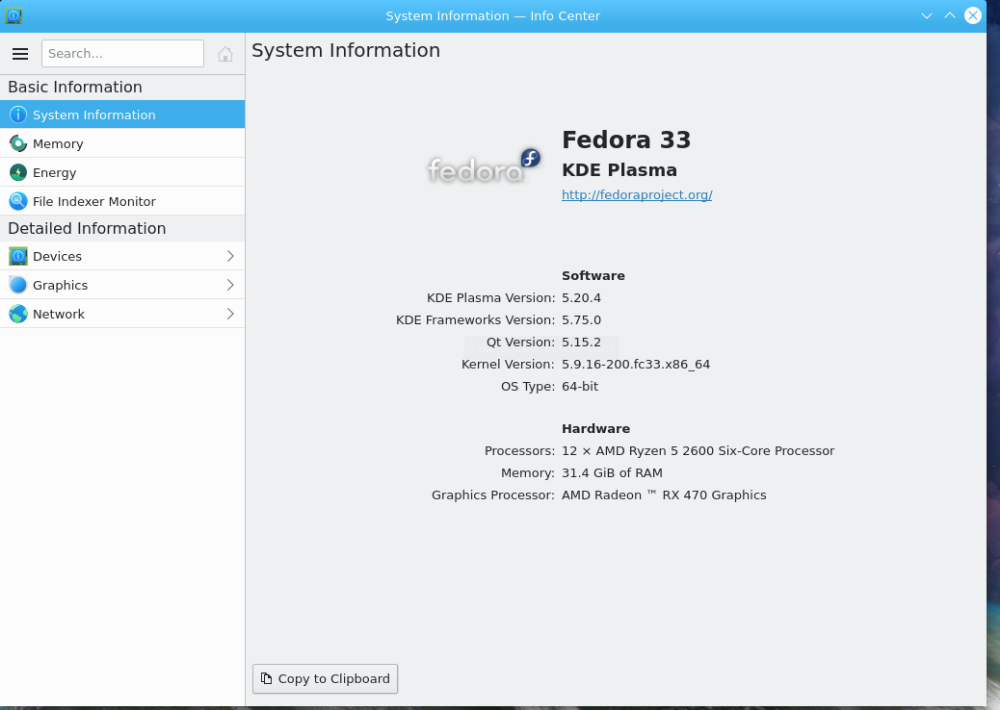Click the File Indexer Monitor magnifier icon
The width and height of the screenshot is (1000, 710).
click(x=18, y=201)
